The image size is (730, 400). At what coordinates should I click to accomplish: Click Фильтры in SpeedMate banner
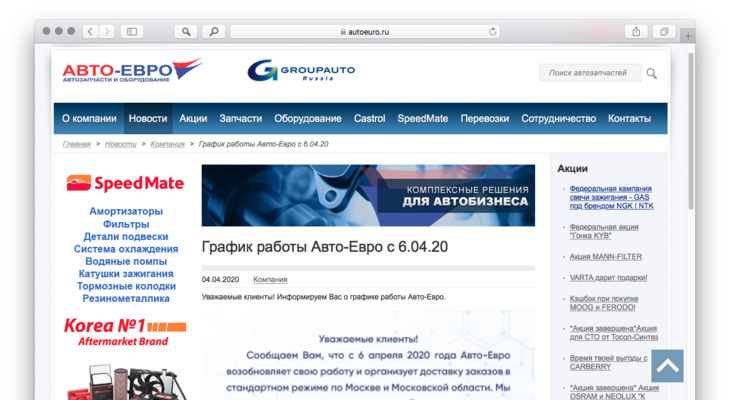[x=126, y=224]
